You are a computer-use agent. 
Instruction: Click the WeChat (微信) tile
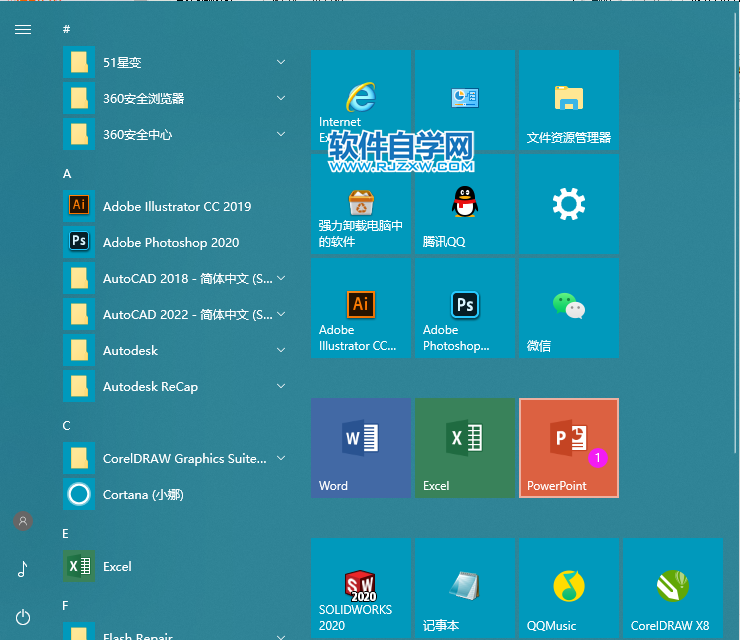click(x=568, y=308)
